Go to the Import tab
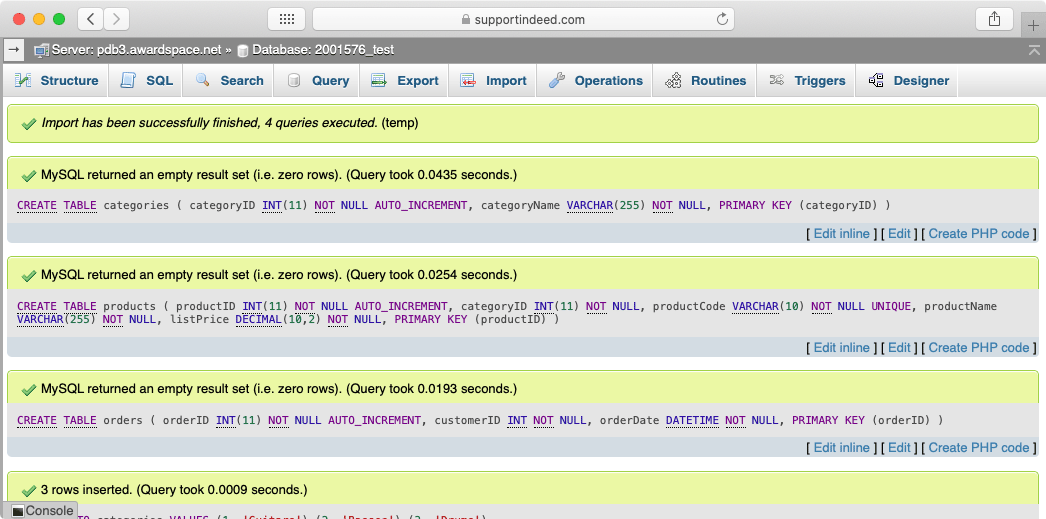 (x=494, y=81)
